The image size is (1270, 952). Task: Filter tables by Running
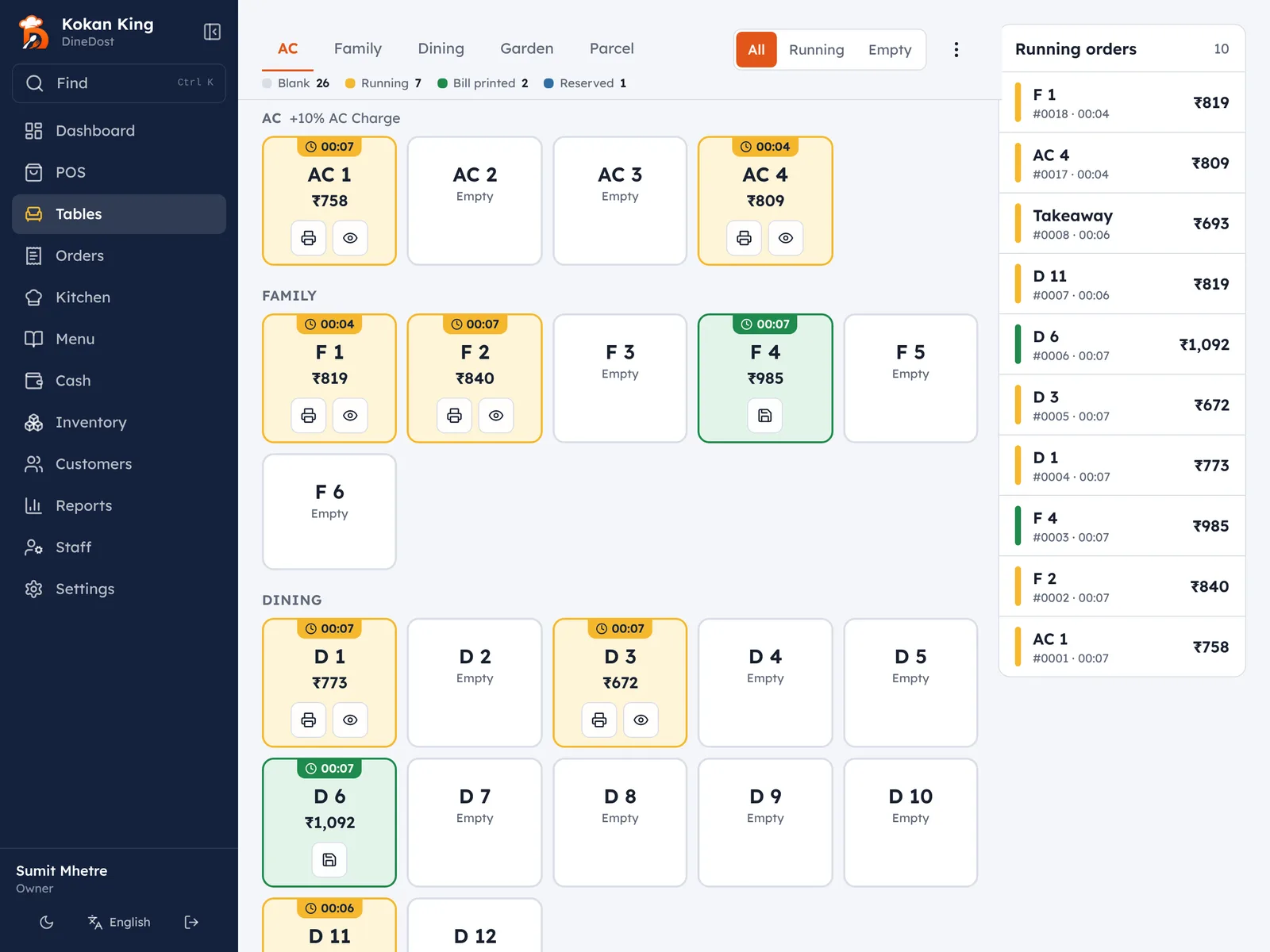point(817,50)
